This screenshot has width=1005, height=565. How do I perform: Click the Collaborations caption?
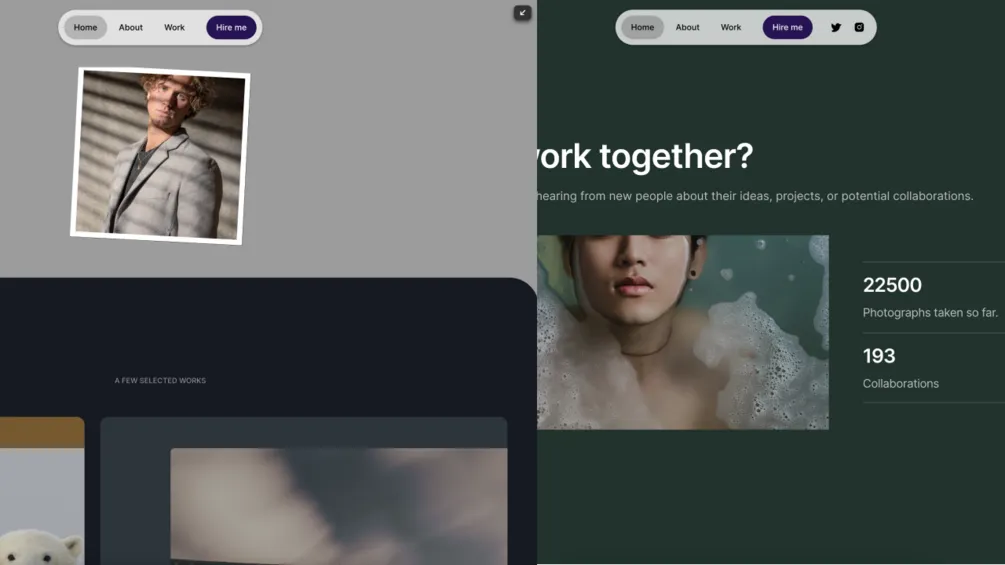click(x=901, y=384)
